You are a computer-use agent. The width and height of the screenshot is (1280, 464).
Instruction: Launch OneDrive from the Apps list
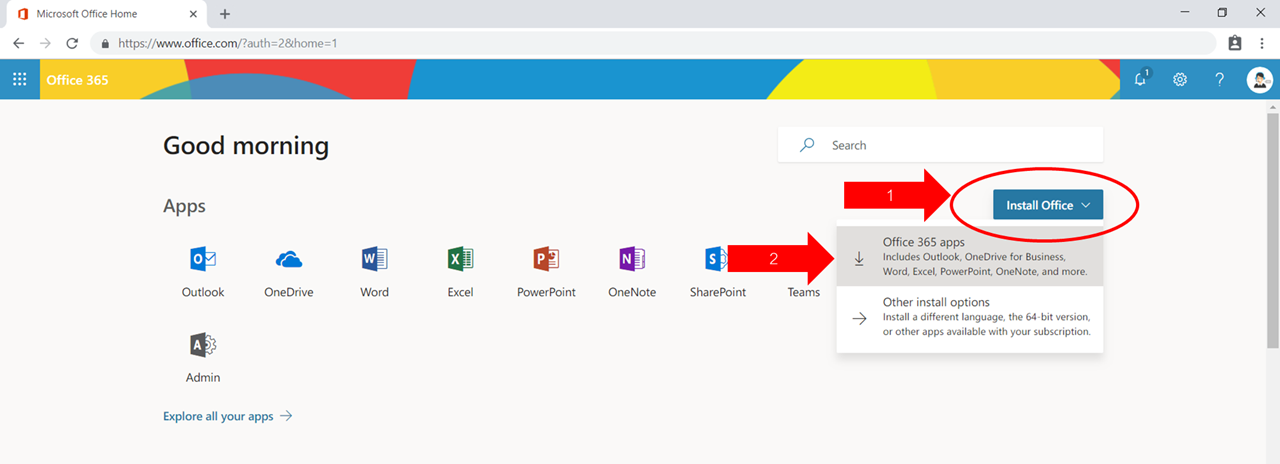pos(289,261)
